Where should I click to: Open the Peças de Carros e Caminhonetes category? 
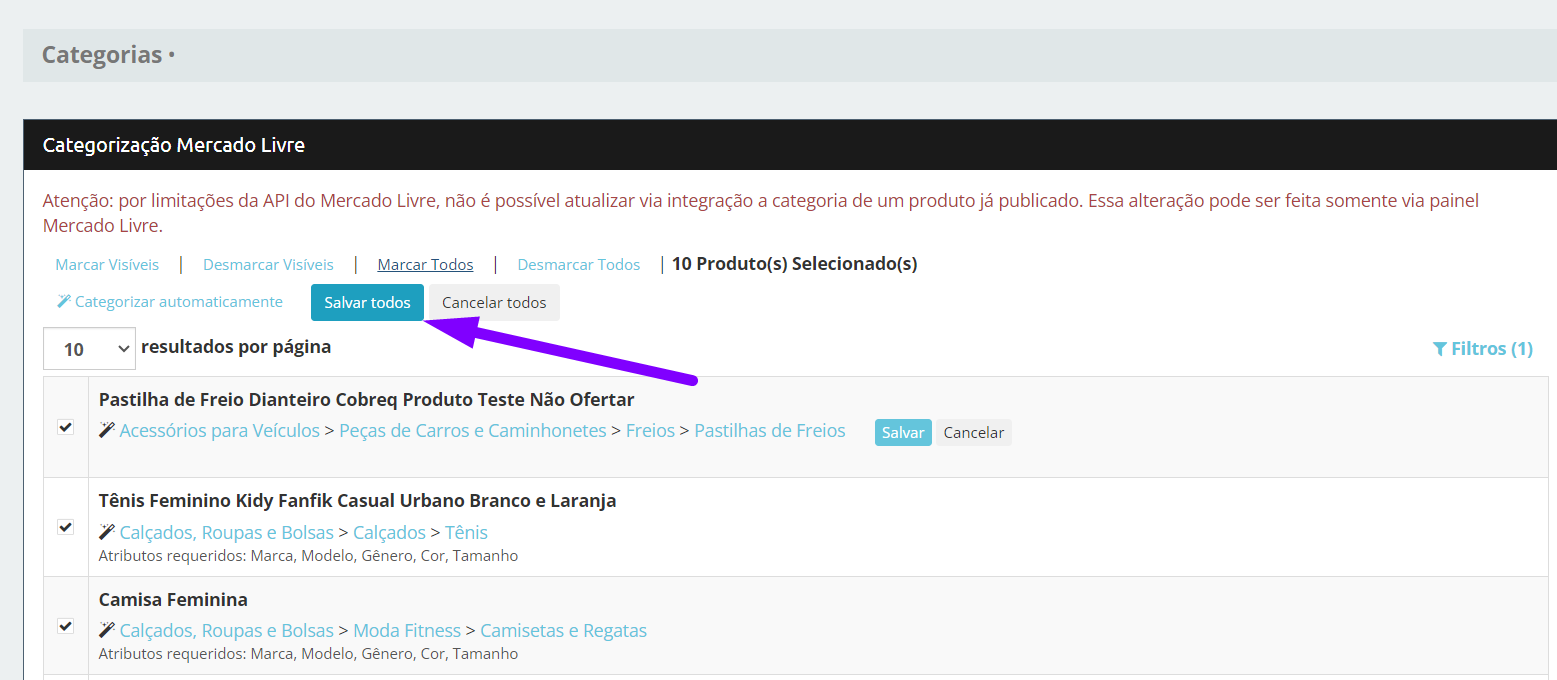tap(472, 431)
